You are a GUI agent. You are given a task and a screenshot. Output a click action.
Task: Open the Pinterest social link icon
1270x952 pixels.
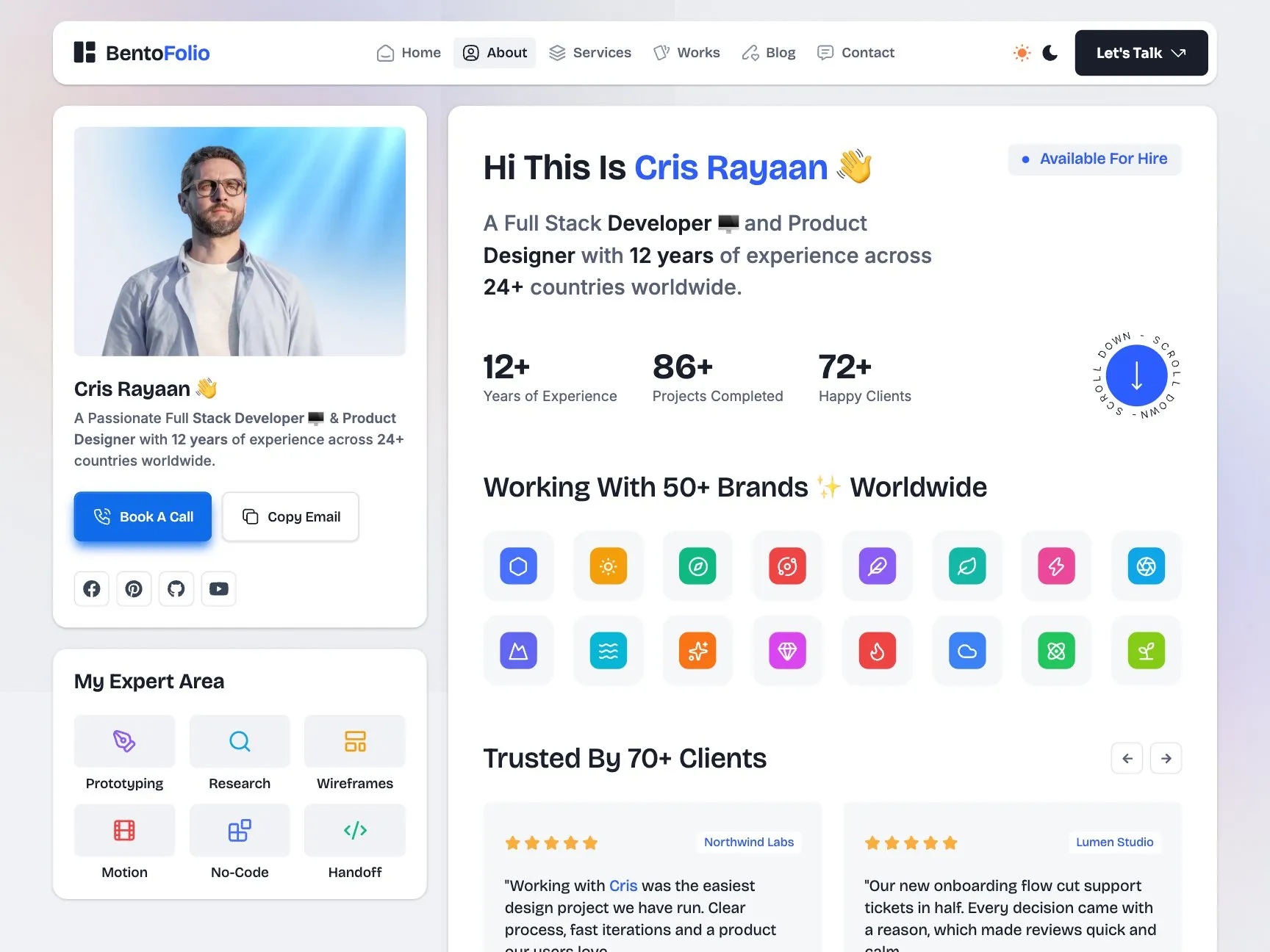click(134, 588)
